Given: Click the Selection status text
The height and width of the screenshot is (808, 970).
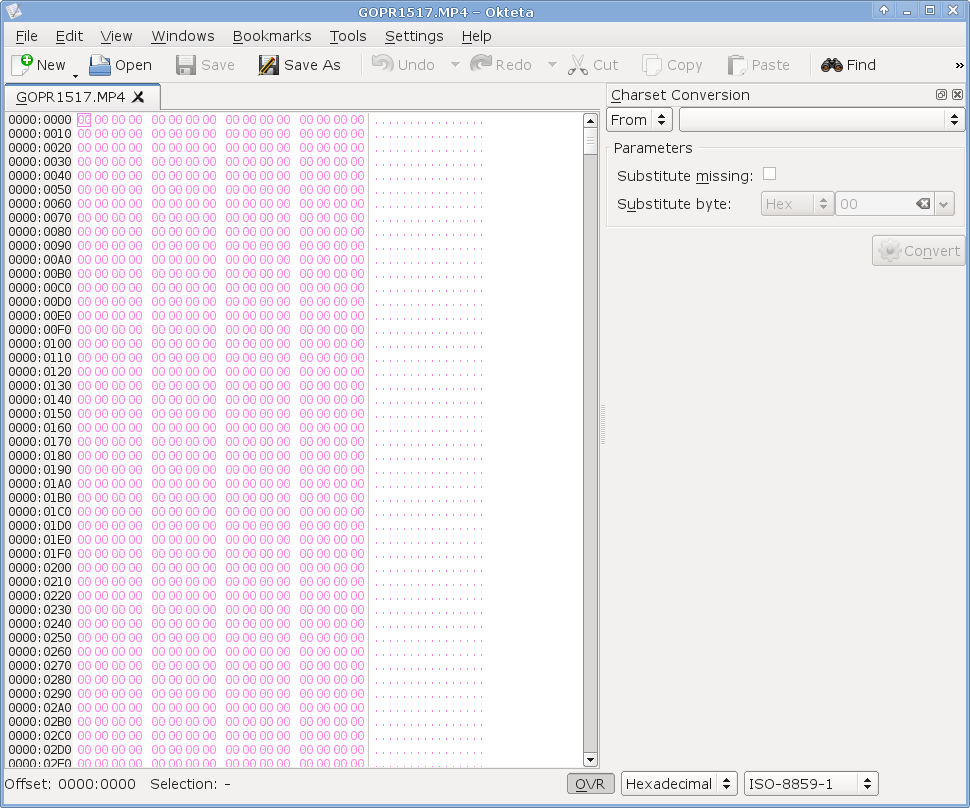Looking at the screenshot, I should 191,784.
